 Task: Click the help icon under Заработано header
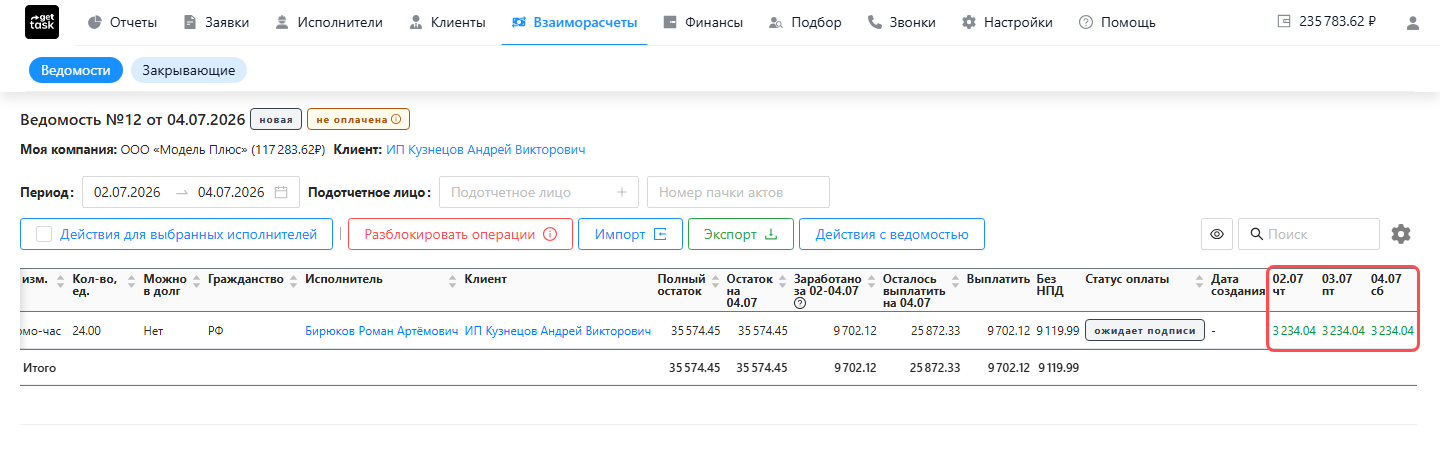(799, 303)
